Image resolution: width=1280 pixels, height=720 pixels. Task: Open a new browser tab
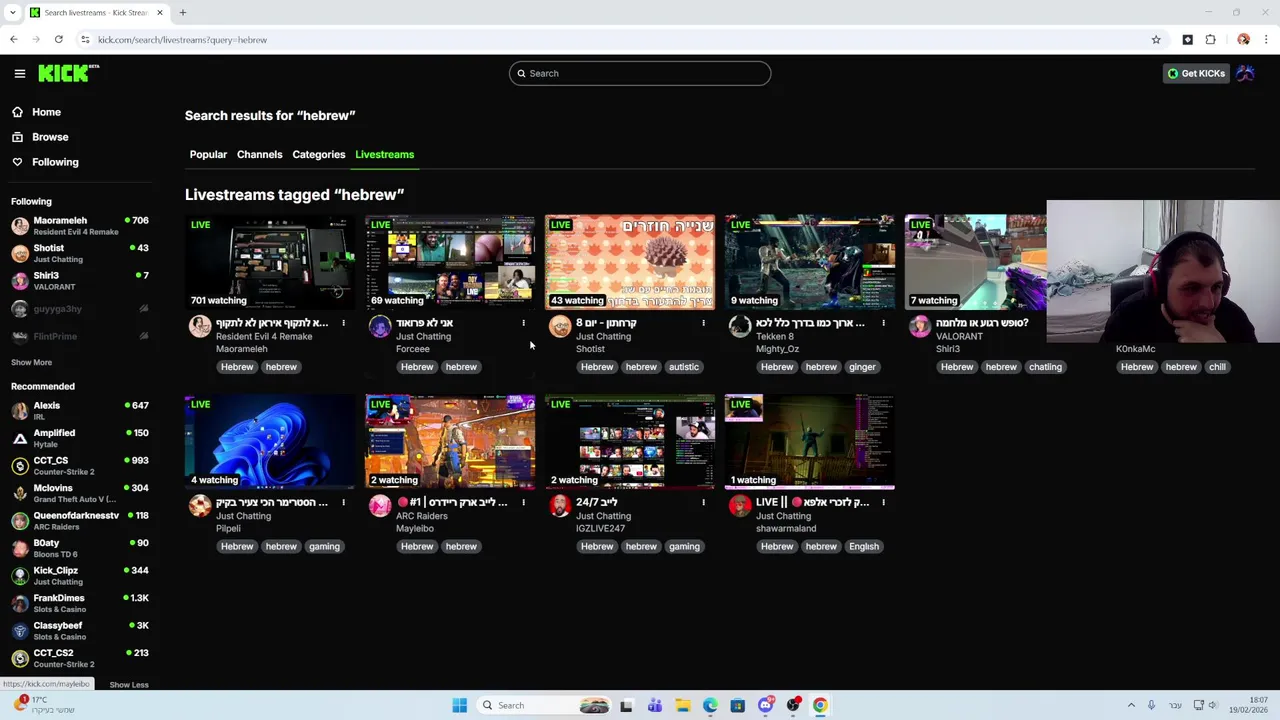coord(183,12)
